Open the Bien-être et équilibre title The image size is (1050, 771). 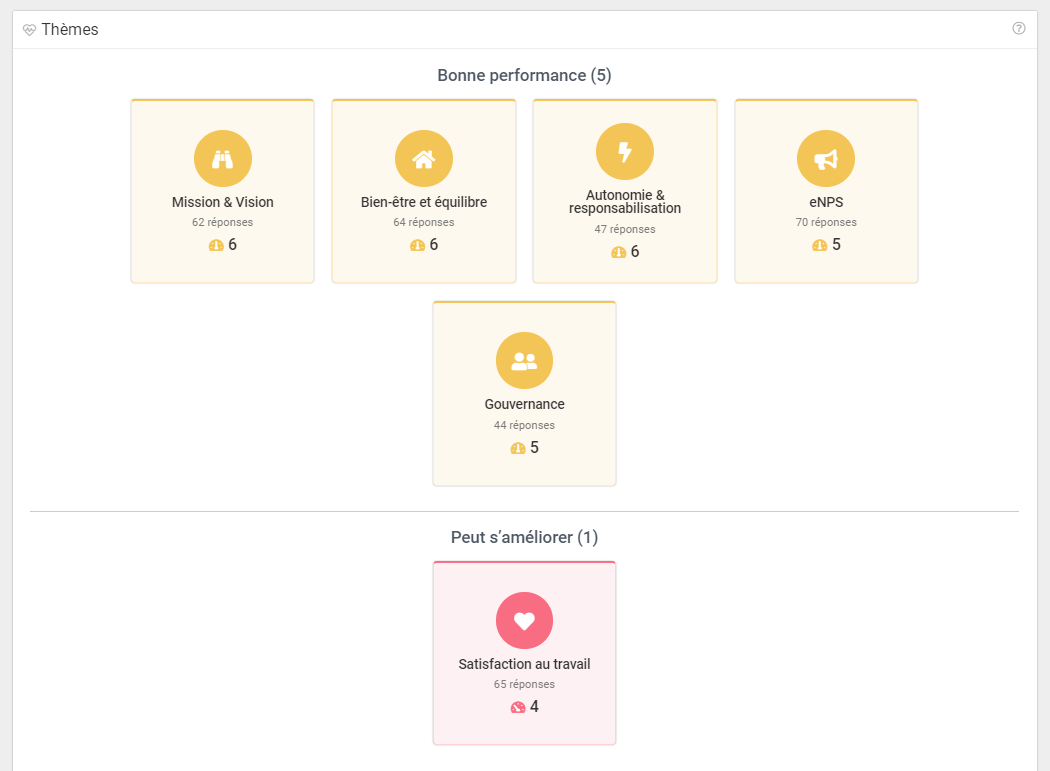[424, 202]
